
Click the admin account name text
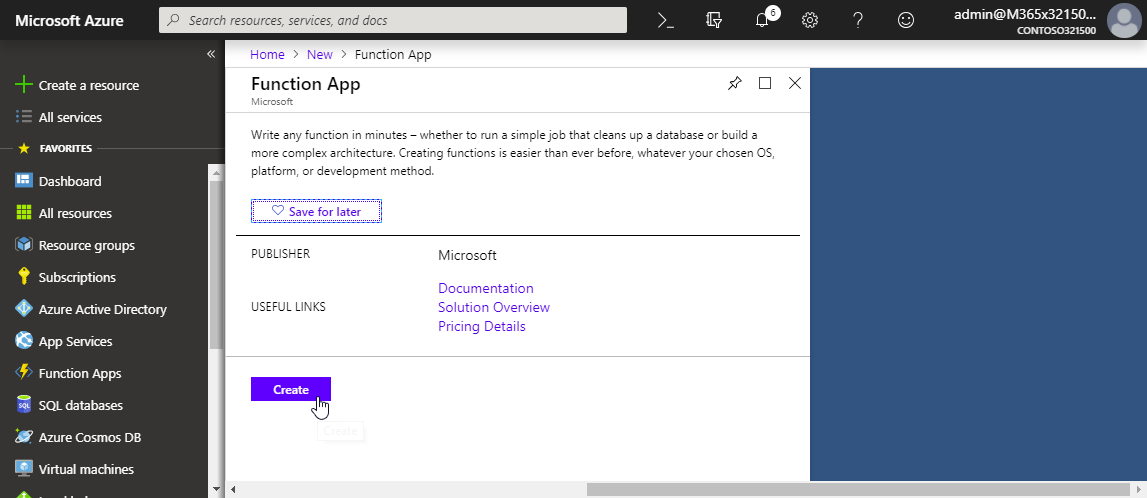(1026, 14)
